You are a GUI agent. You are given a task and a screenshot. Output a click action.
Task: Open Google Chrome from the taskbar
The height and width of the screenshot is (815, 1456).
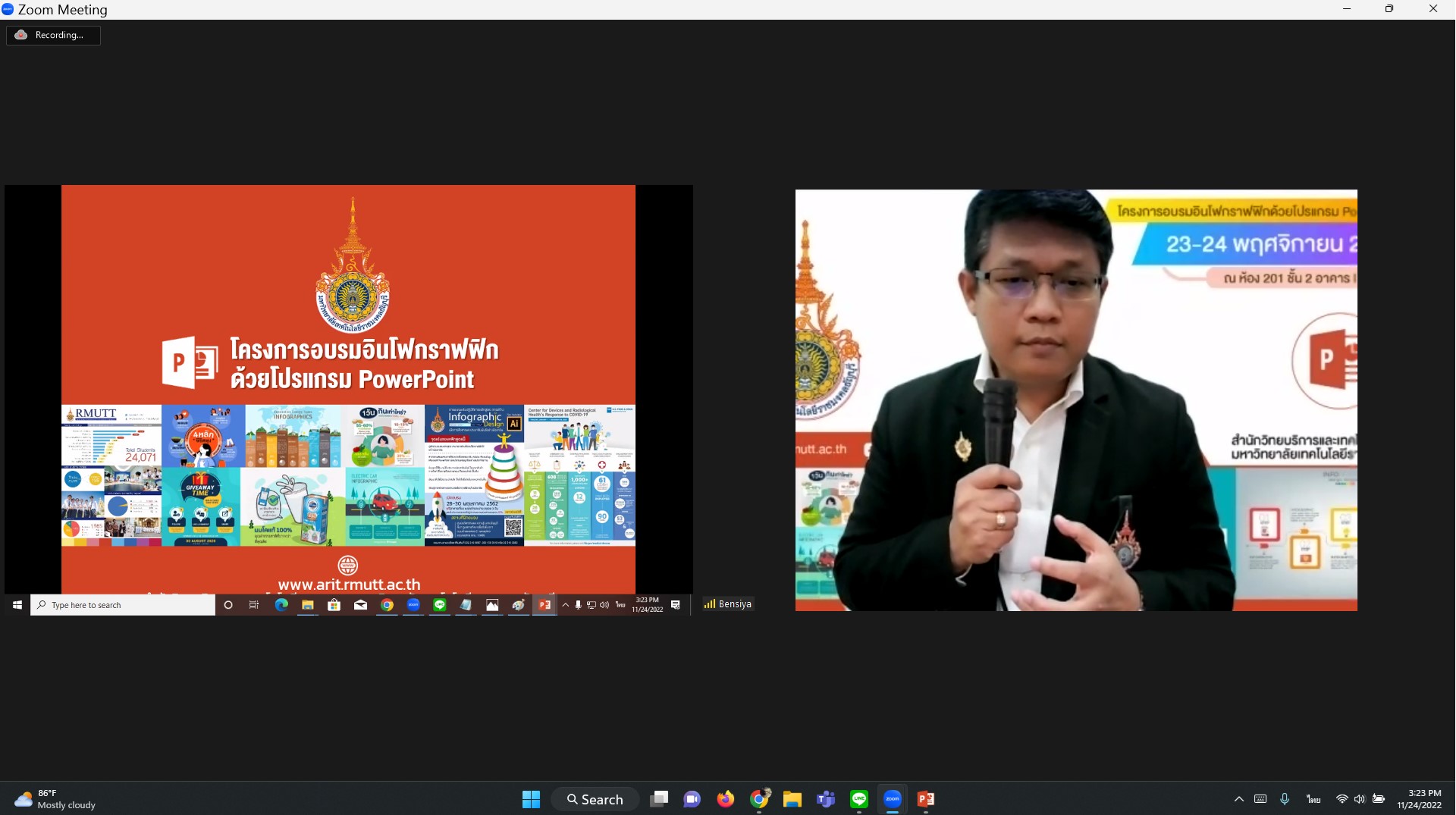[x=759, y=799]
